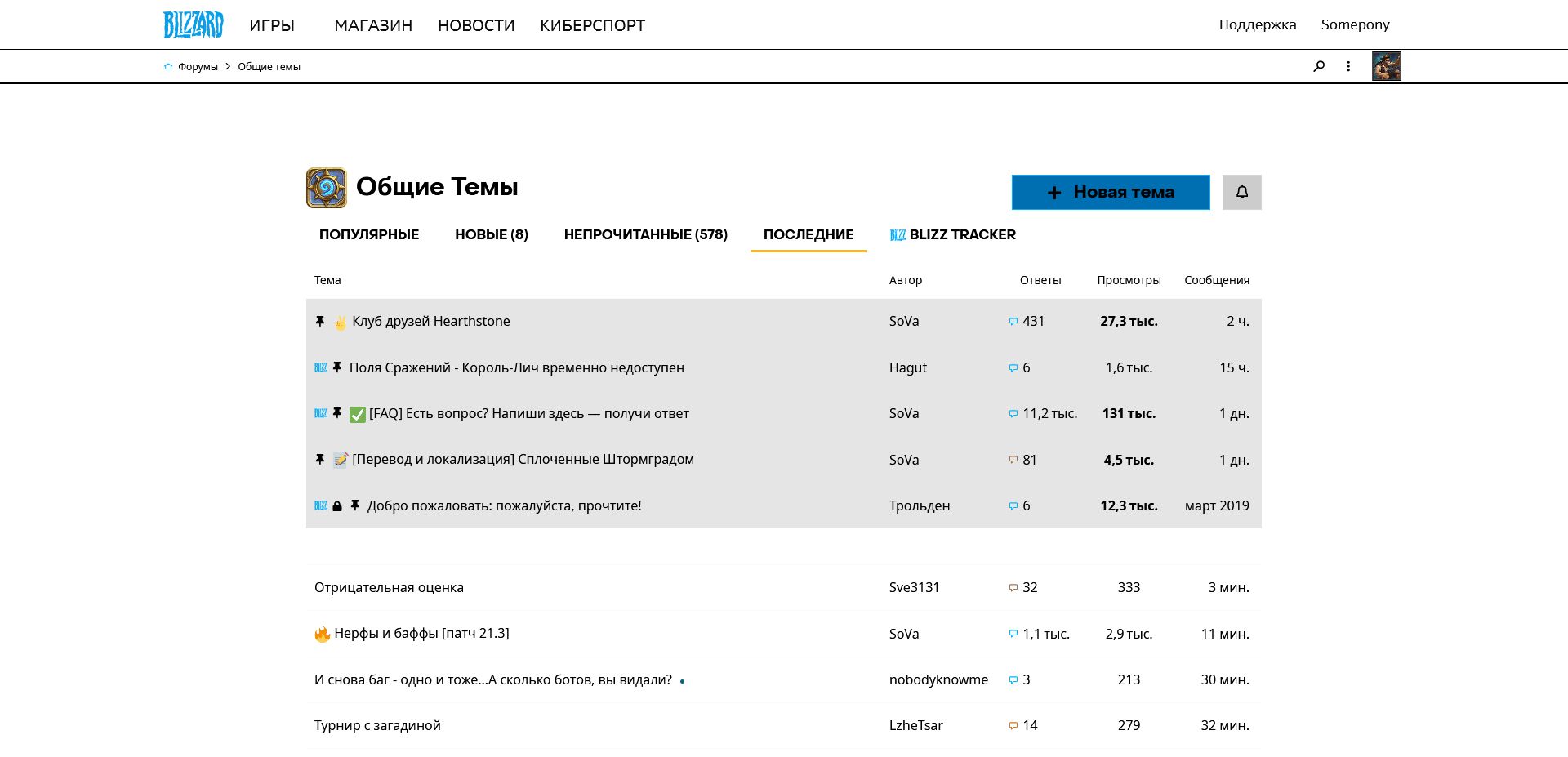Viewport: 1568px width, 757px height.
Task: Click pin icon on Перевод и локализация topic
Action: pyautogui.click(x=320, y=460)
